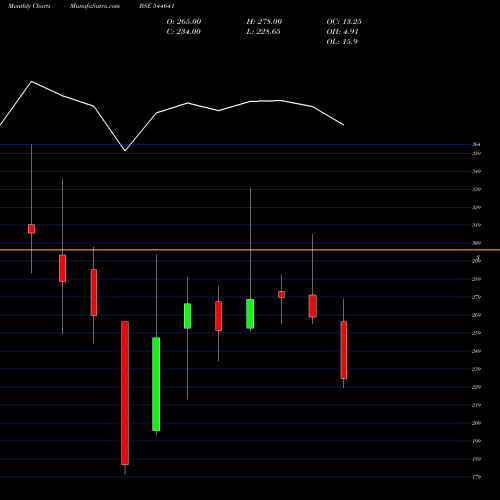The height and width of the screenshot is (500, 500).
Task: Click the 329 price axis label
Action: [x=476, y=207]
